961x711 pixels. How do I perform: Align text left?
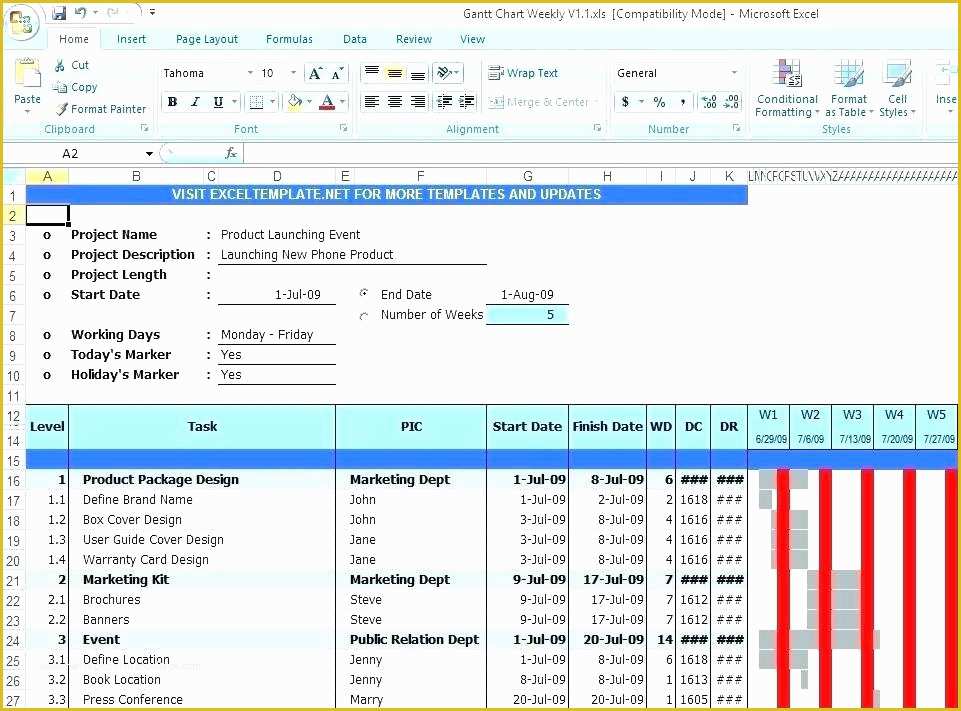click(371, 102)
